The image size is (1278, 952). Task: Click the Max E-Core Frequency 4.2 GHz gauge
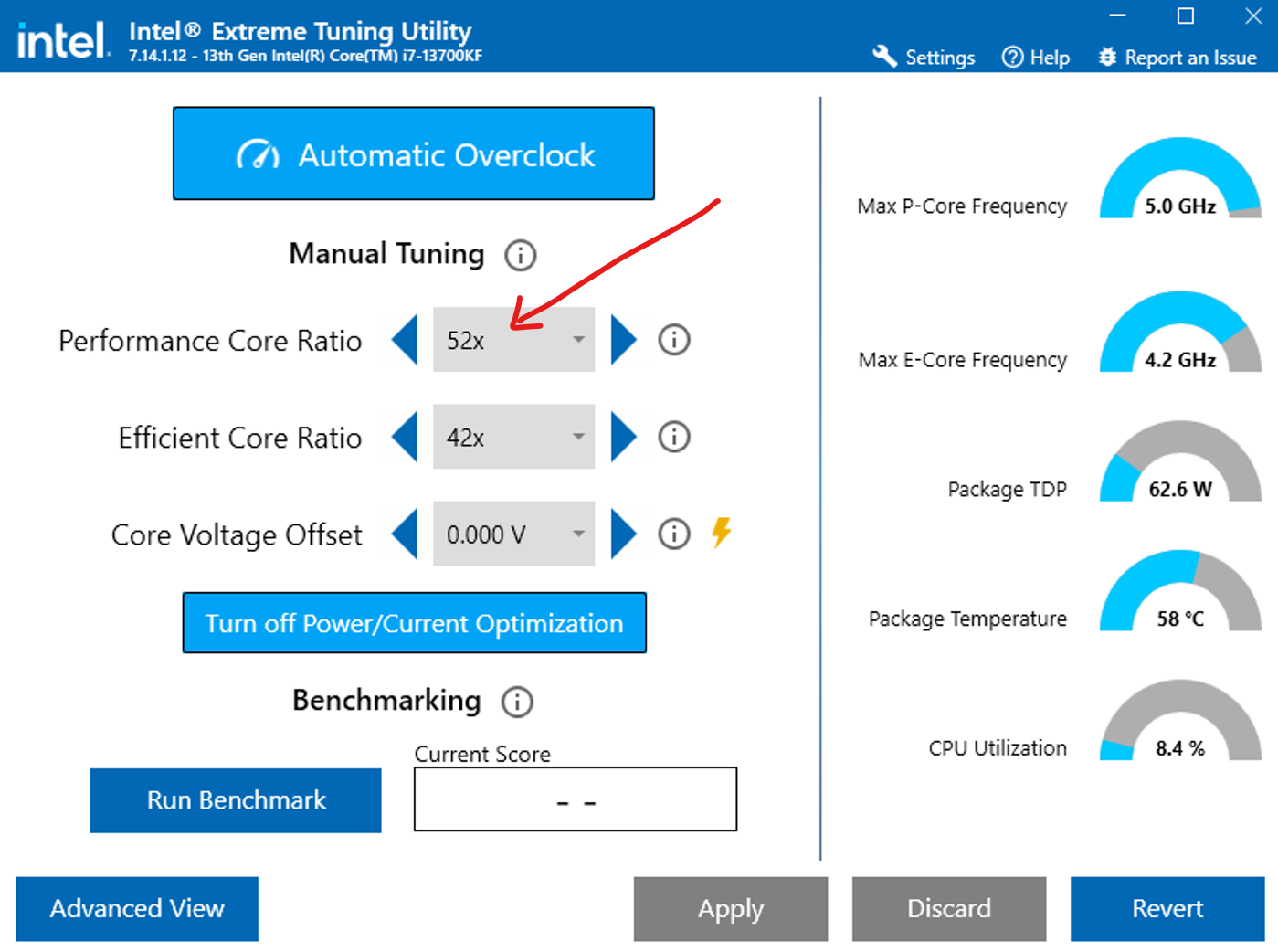[1180, 332]
